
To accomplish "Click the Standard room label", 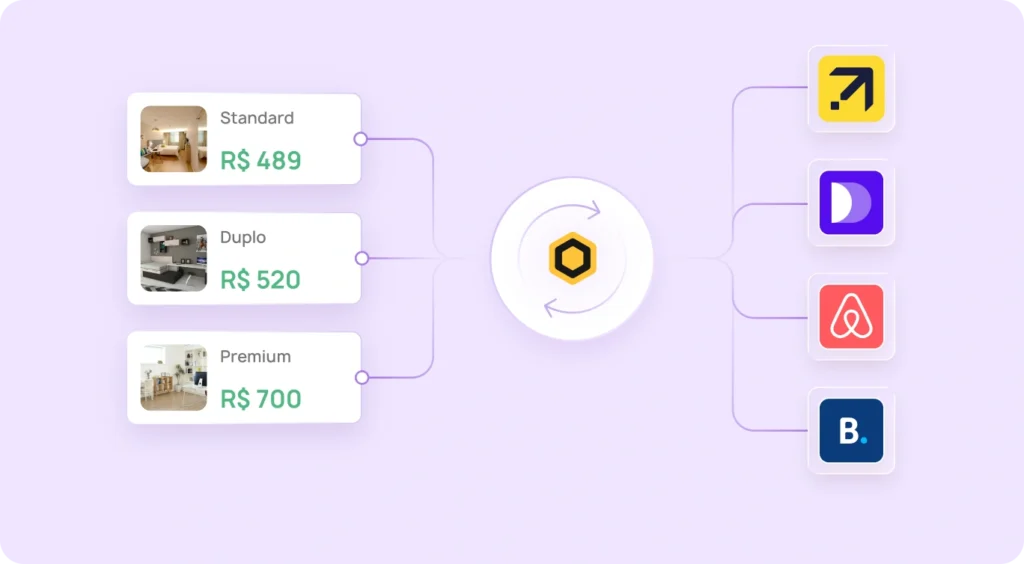I will tap(257, 118).
